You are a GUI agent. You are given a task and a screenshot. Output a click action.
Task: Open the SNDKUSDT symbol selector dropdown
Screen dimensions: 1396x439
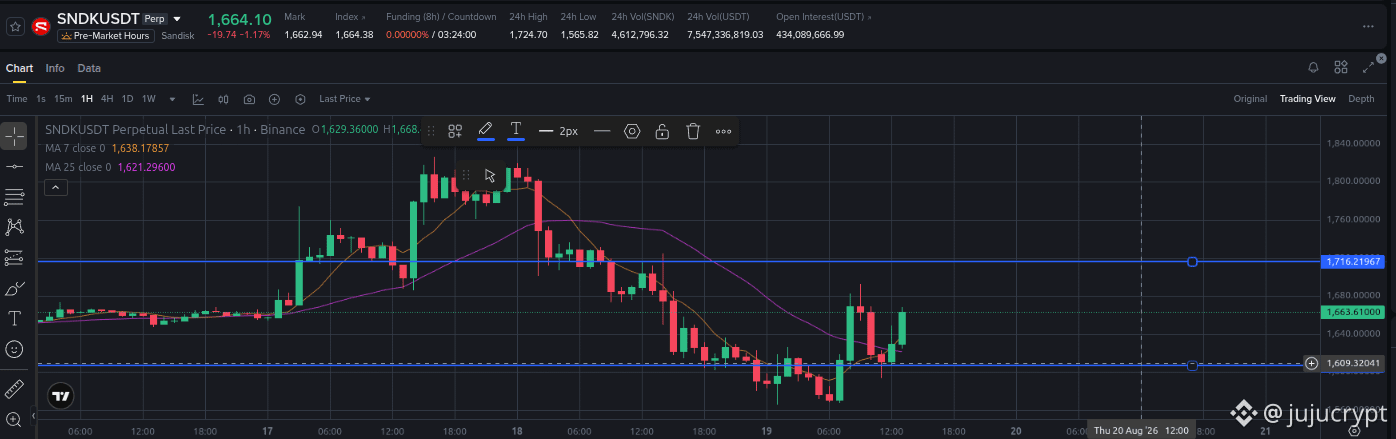(x=177, y=19)
